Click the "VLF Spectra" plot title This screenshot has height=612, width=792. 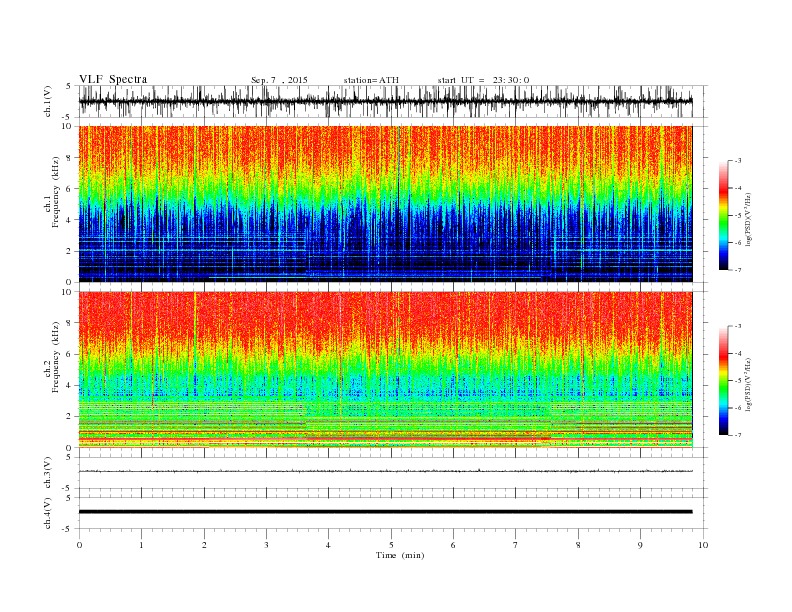point(113,79)
